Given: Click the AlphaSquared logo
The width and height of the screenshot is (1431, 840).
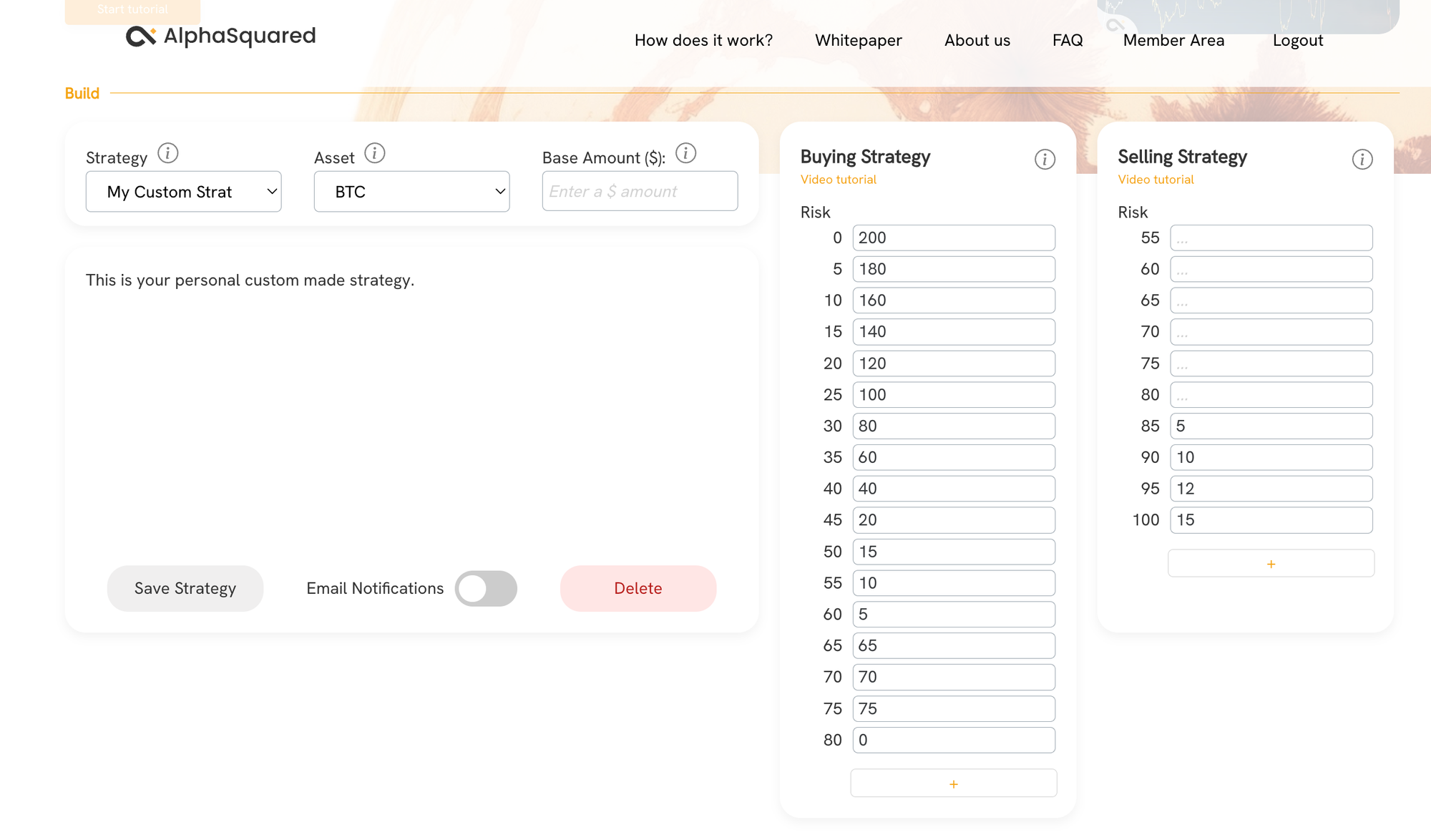Looking at the screenshot, I should pos(221,36).
